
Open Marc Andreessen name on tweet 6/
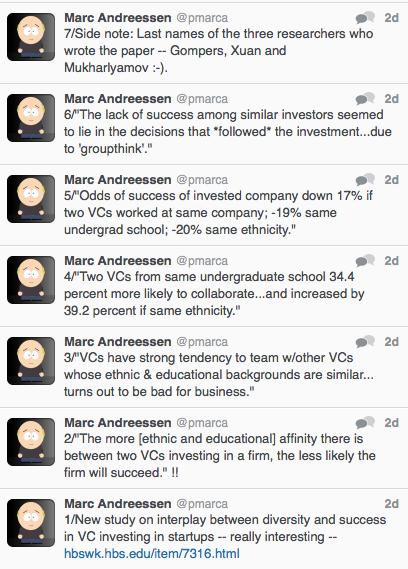click(x=118, y=99)
